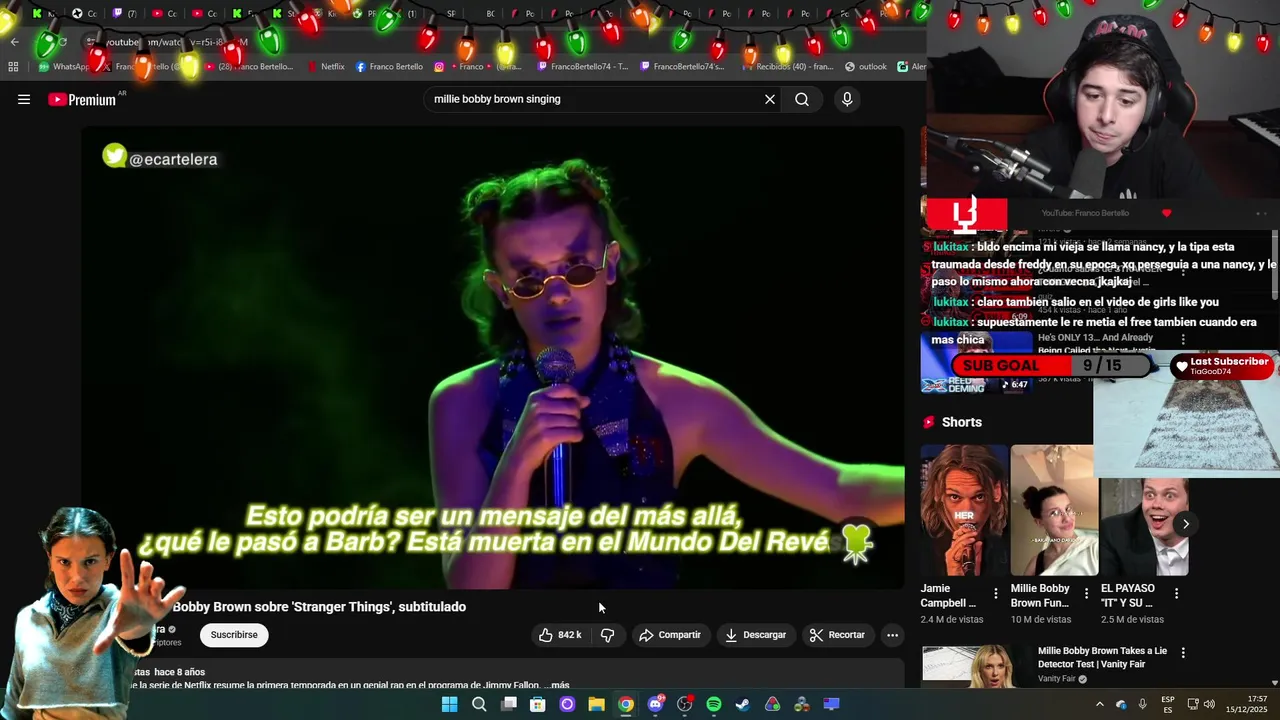The height and width of the screenshot is (720, 1280).
Task: Show hidden system tray icons
Action: pos(1099,704)
